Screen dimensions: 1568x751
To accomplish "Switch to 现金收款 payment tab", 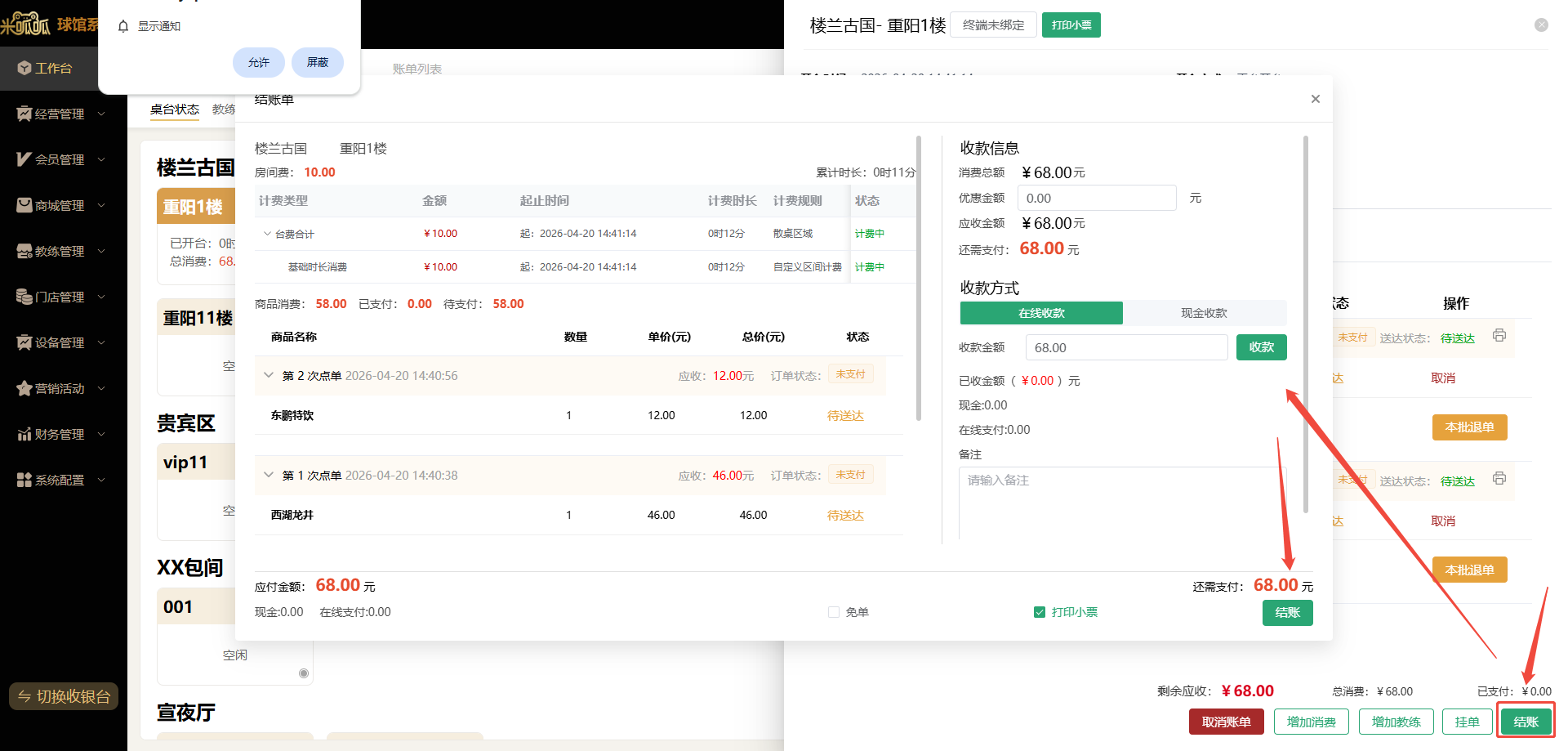I will tap(1204, 313).
